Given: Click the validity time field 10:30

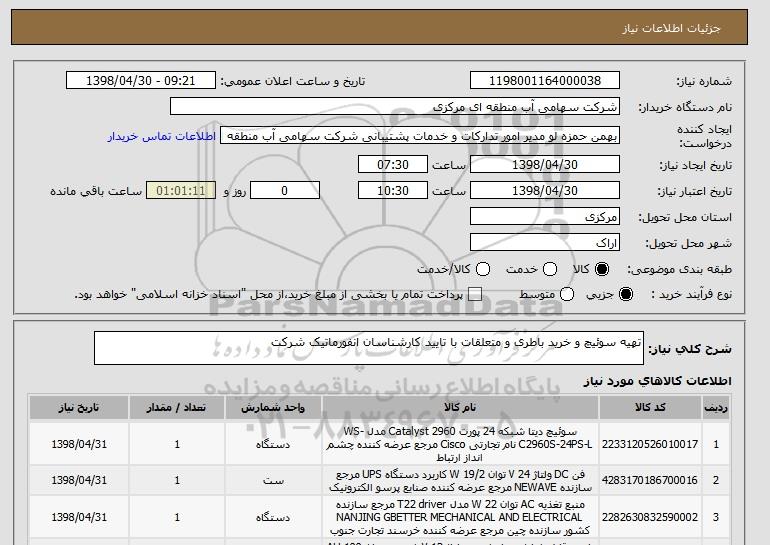Looking at the screenshot, I should 393,191.
